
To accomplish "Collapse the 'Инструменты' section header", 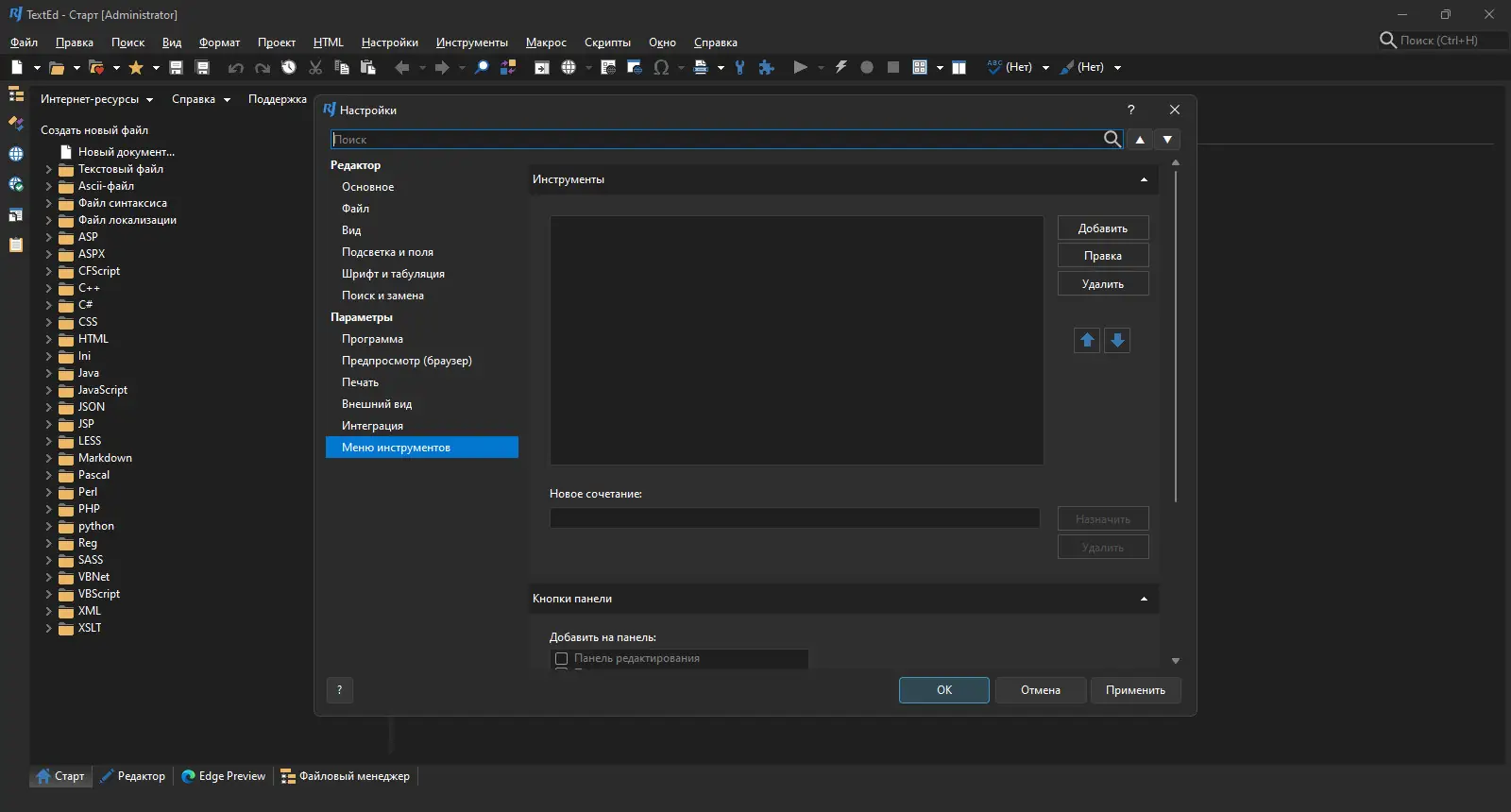I will (x=1144, y=179).
